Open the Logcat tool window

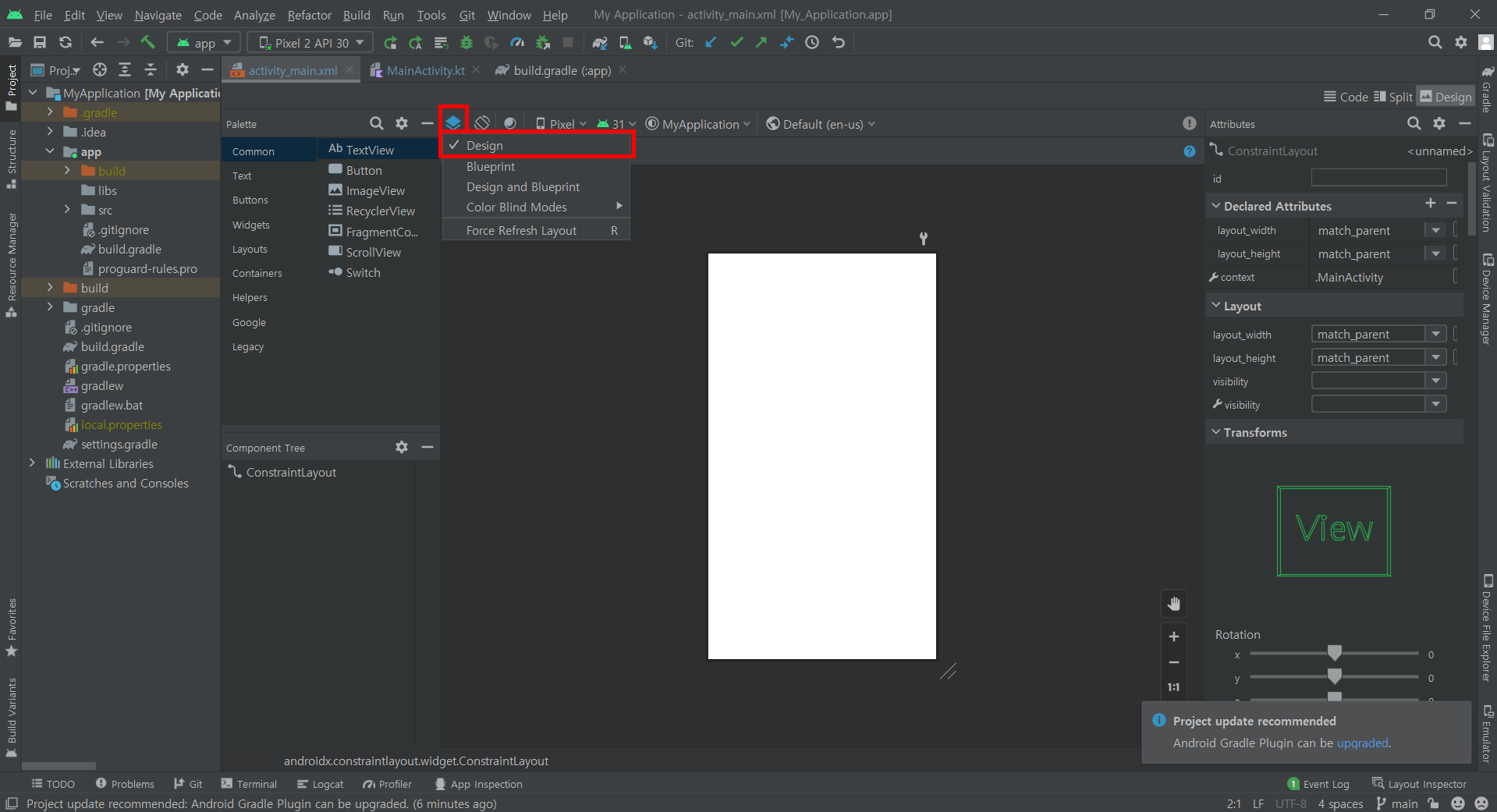(320, 784)
